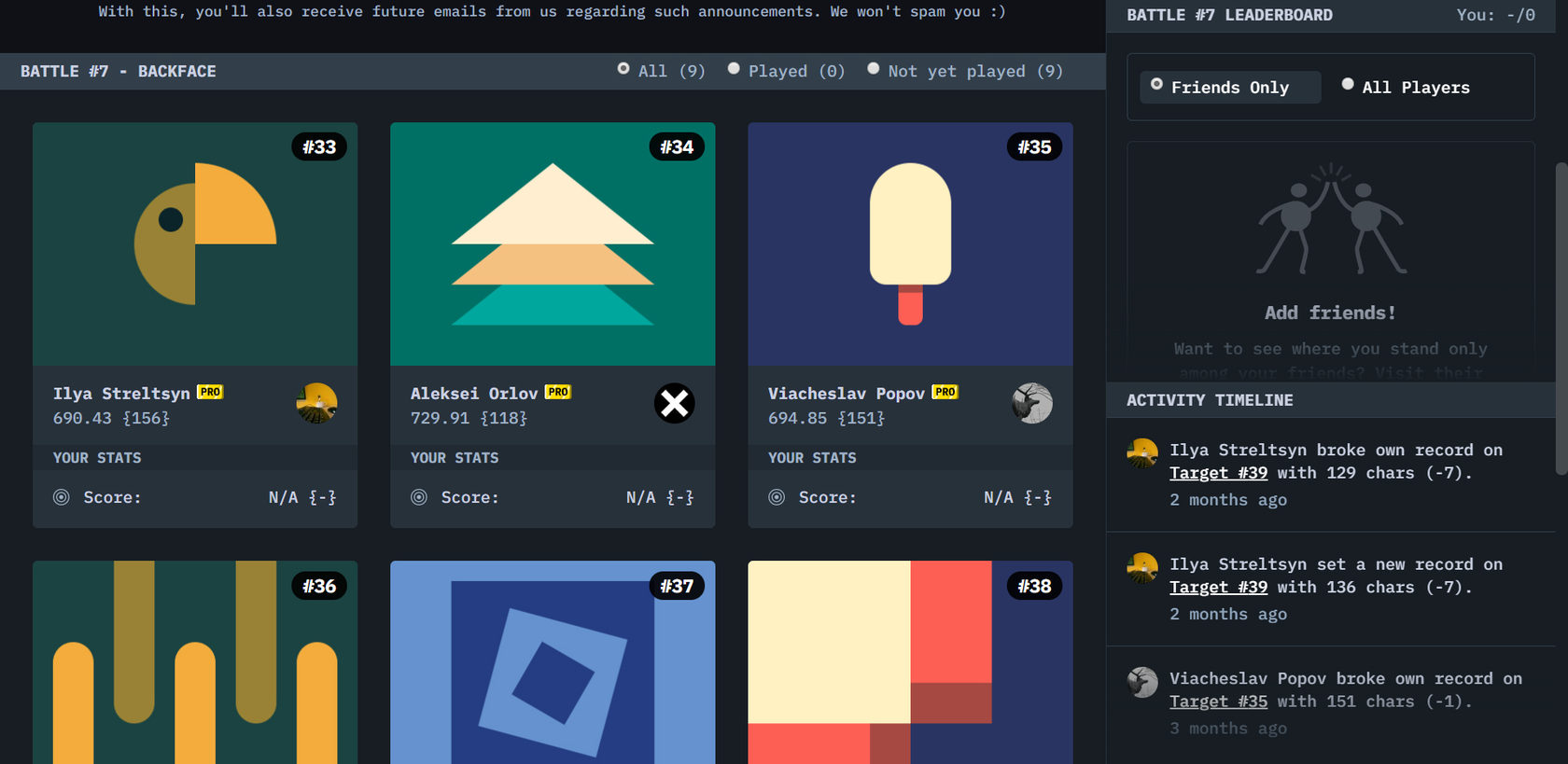
Task: Show all 9 targets with the All filter
Action: (662, 71)
